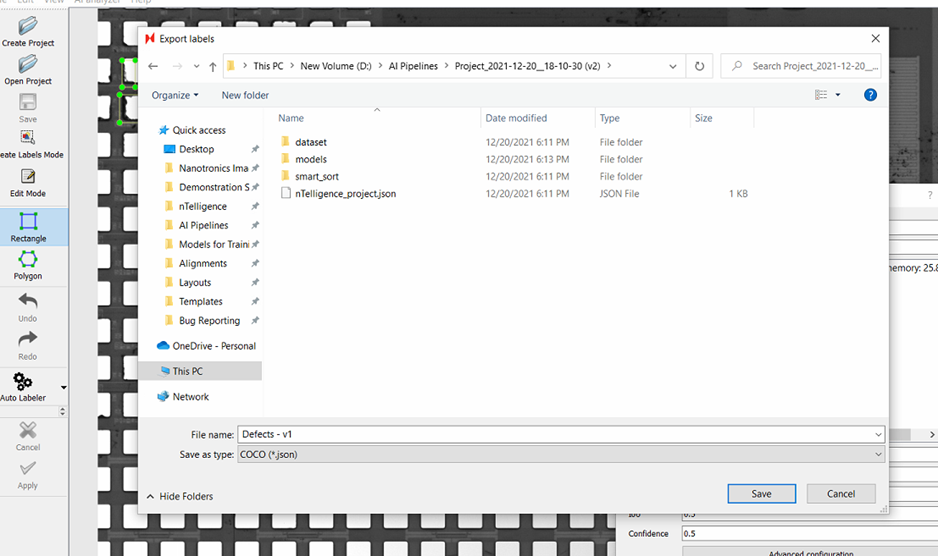Click the Redo arrow icon
The width and height of the screenshot is (938, 556).
coord(28,339)
